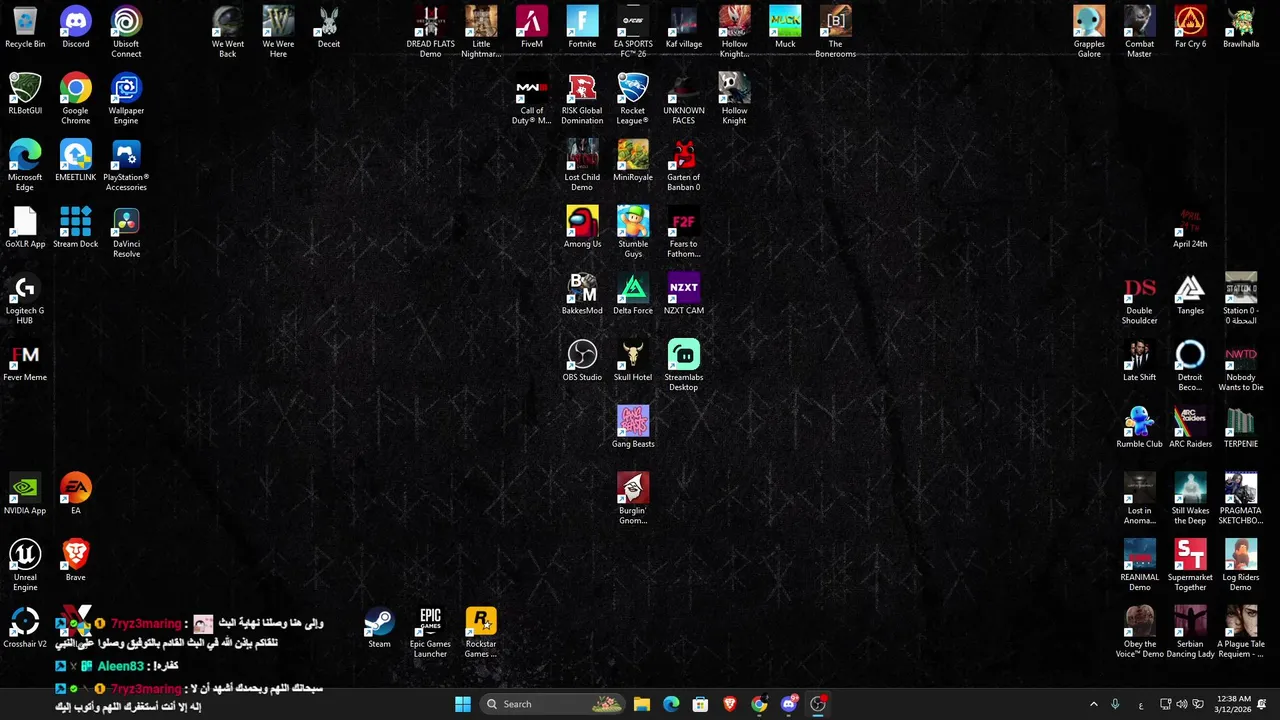Open the NVIDIA App shortcut

point(25,494)
